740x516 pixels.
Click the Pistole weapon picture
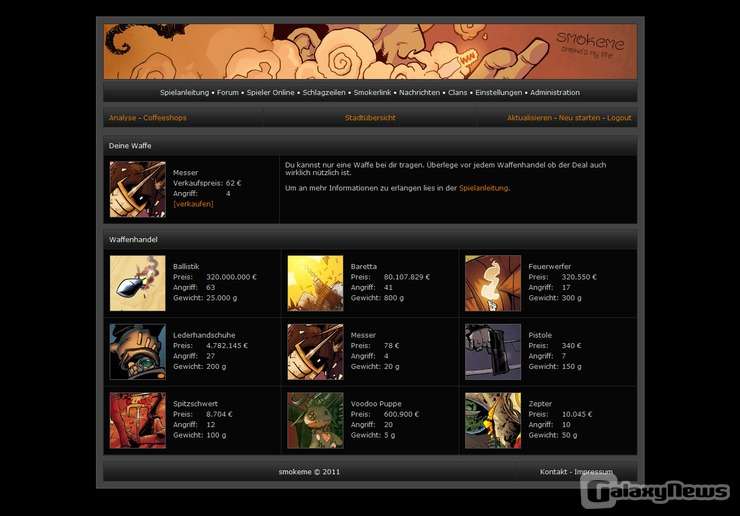tap(493, 351)
